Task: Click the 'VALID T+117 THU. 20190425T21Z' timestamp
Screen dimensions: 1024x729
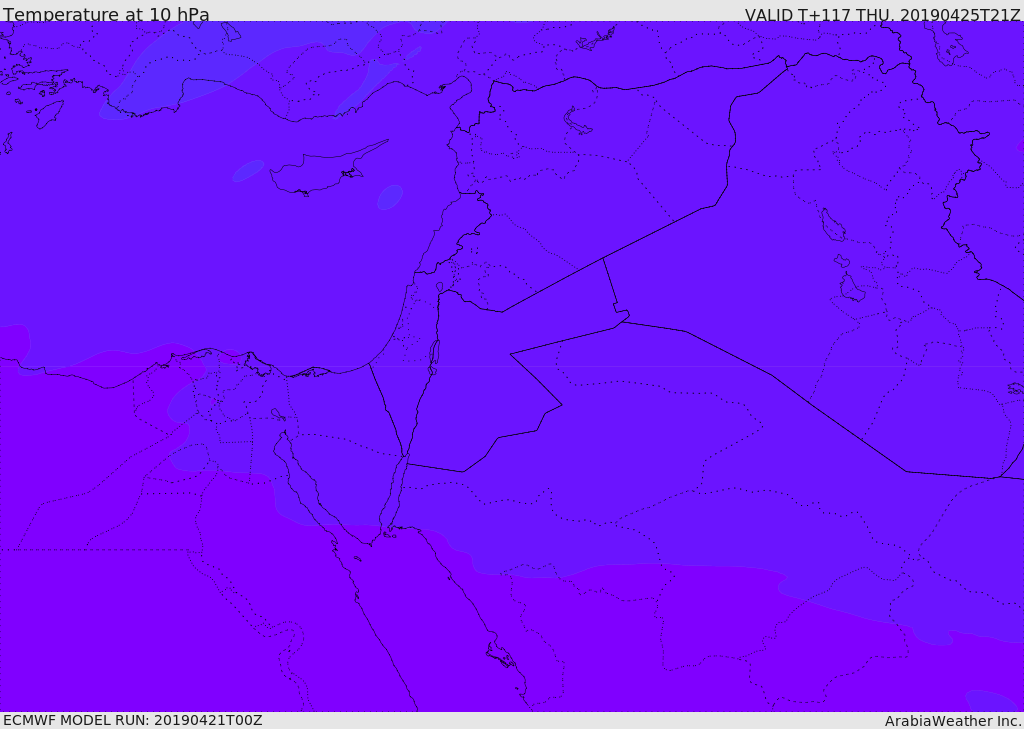Action: (883, 14)
